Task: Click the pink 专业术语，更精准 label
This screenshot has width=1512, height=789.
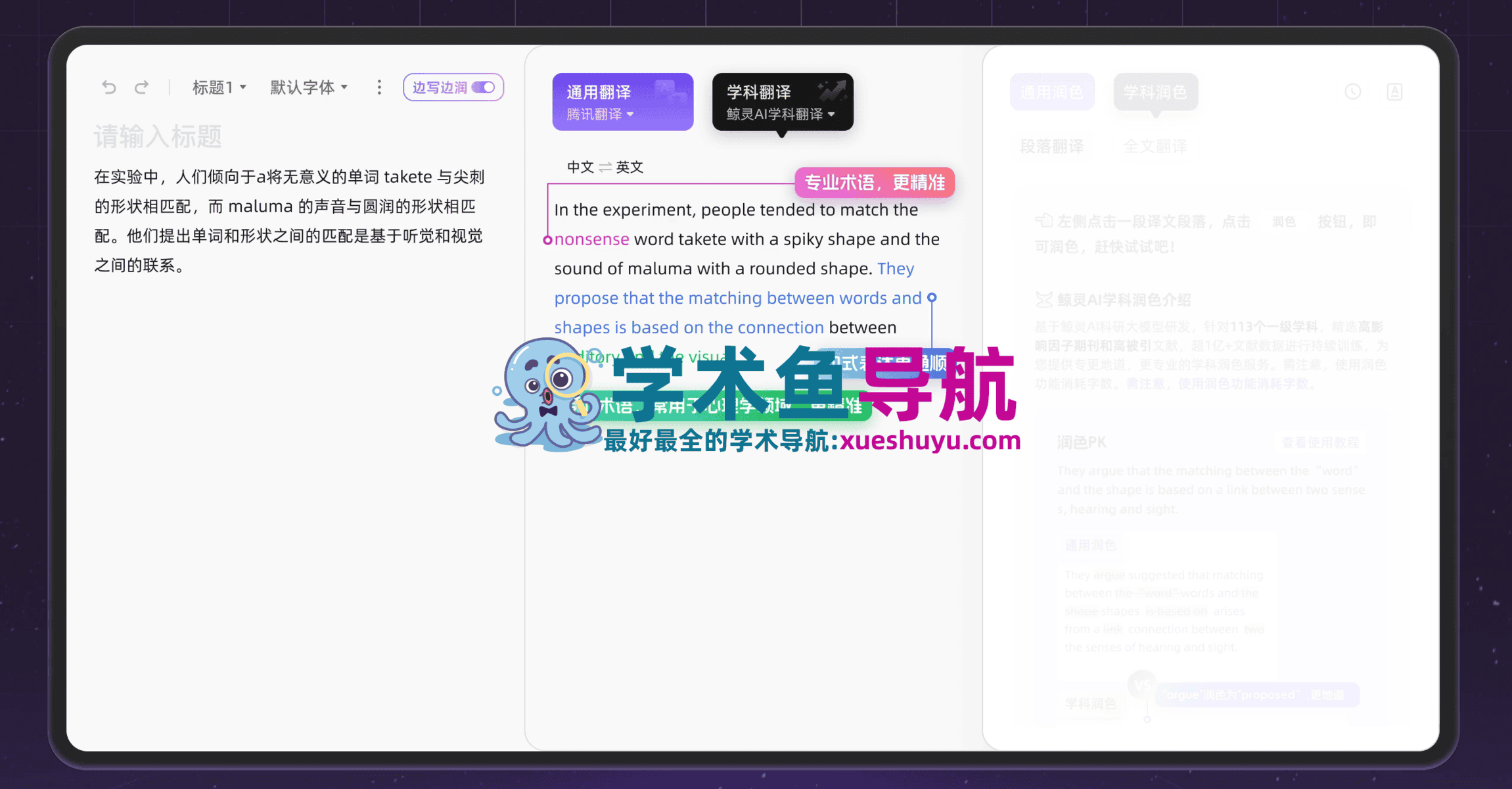Action: [x=875, y=183]
